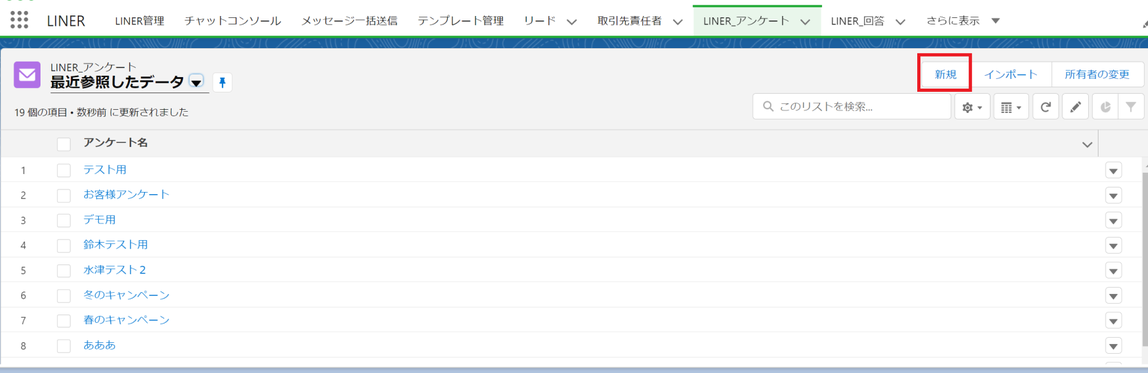Check the box for 水津テスト２
Viewport: 1148px width, 373px height.
pos(64,270)
